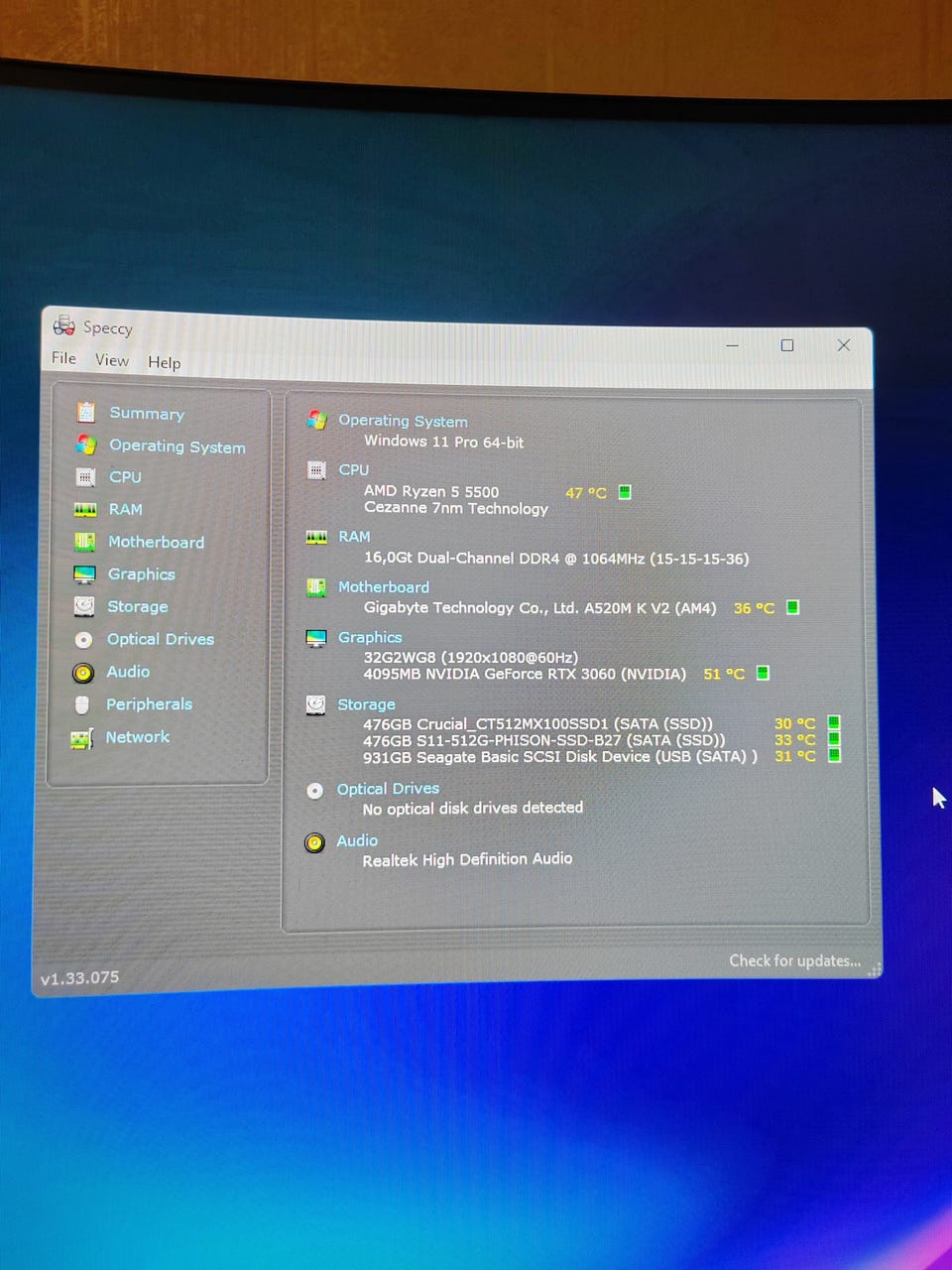Open the View menu
Screen dimensions: 952x1270
112,360
